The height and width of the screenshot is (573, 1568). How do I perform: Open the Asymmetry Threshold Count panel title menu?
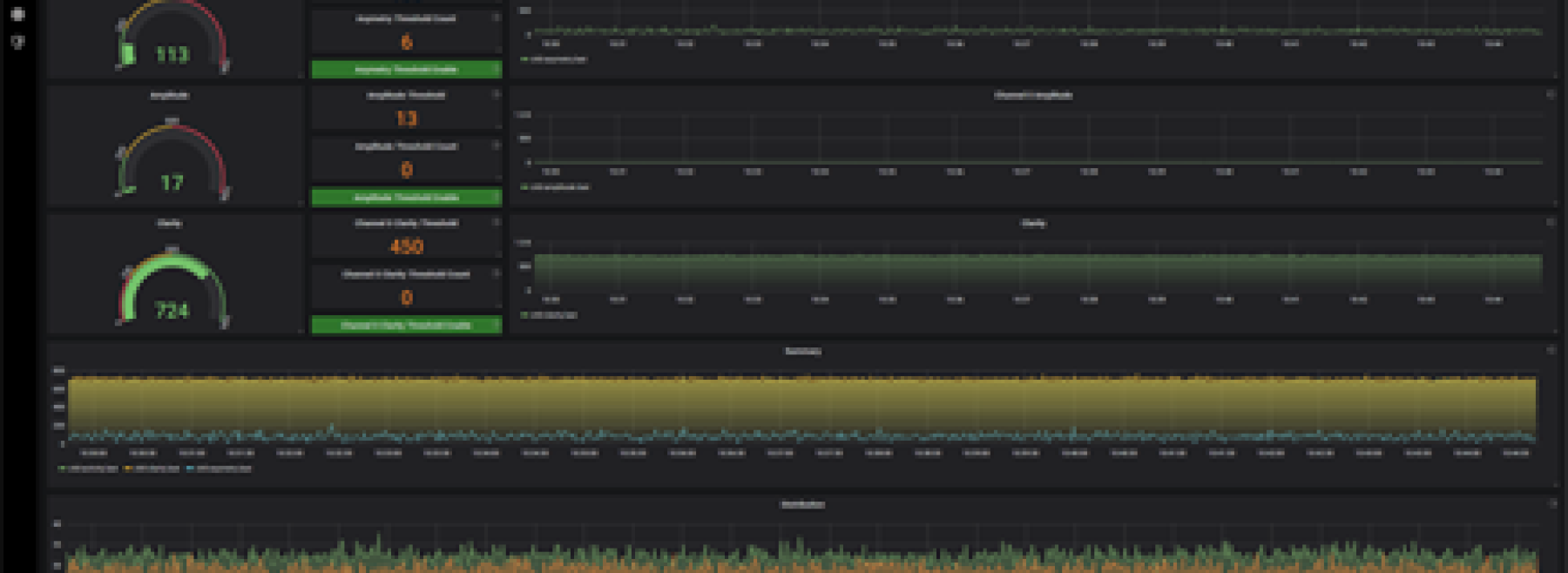tap(406, 17)
